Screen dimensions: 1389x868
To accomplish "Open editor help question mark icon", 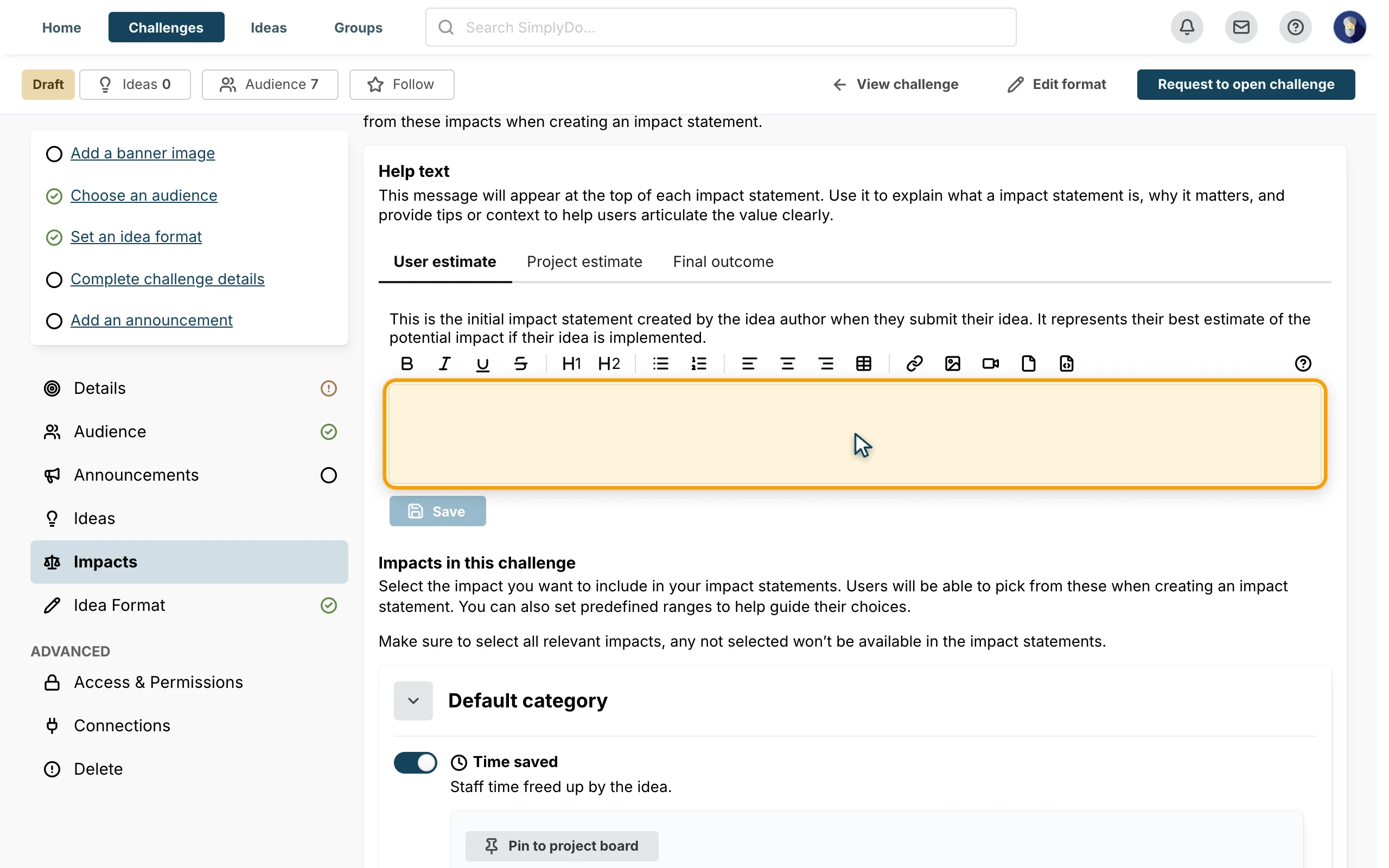I will coord(1303,364).
